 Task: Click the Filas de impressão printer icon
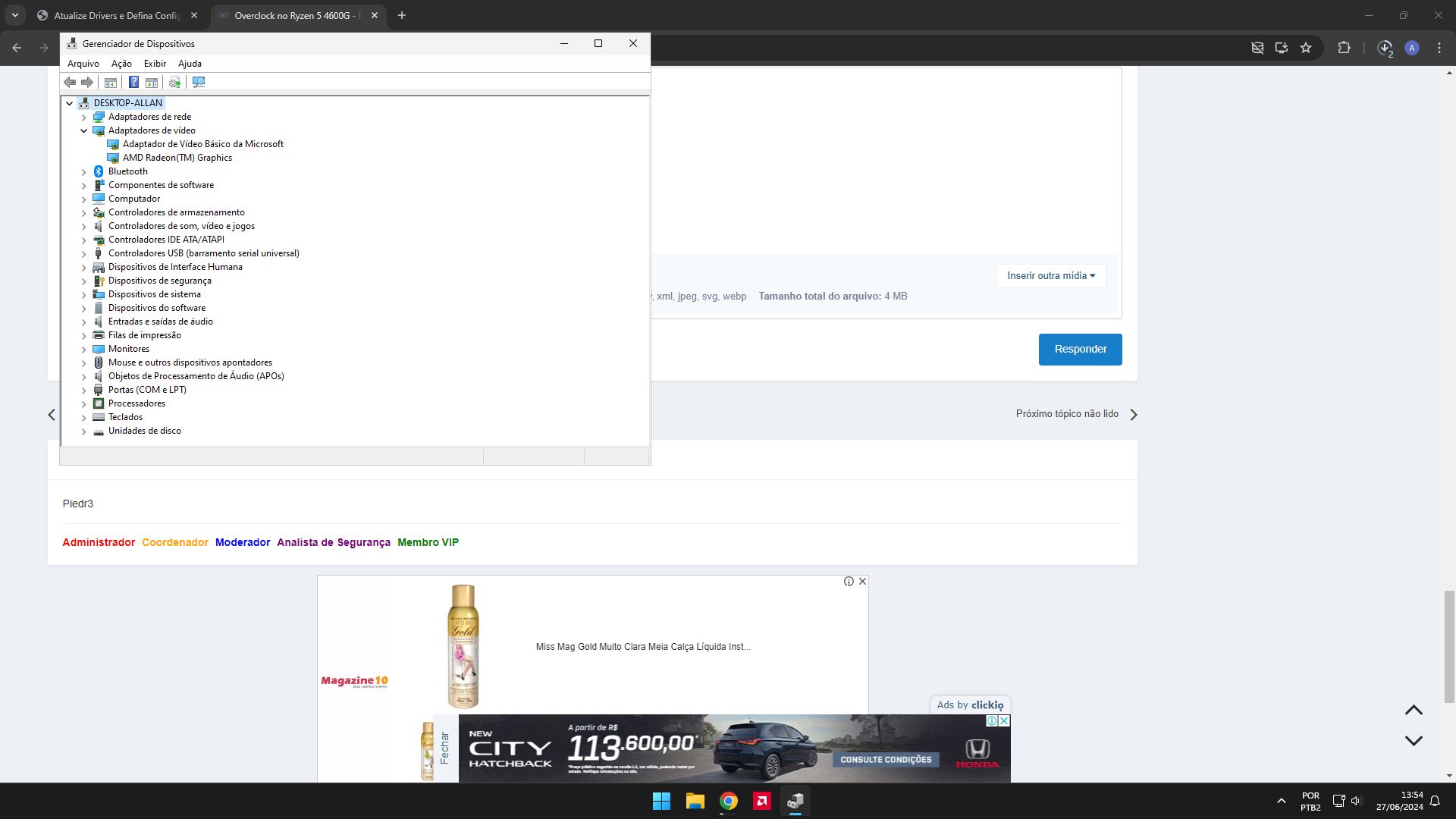tap(99, 335)
